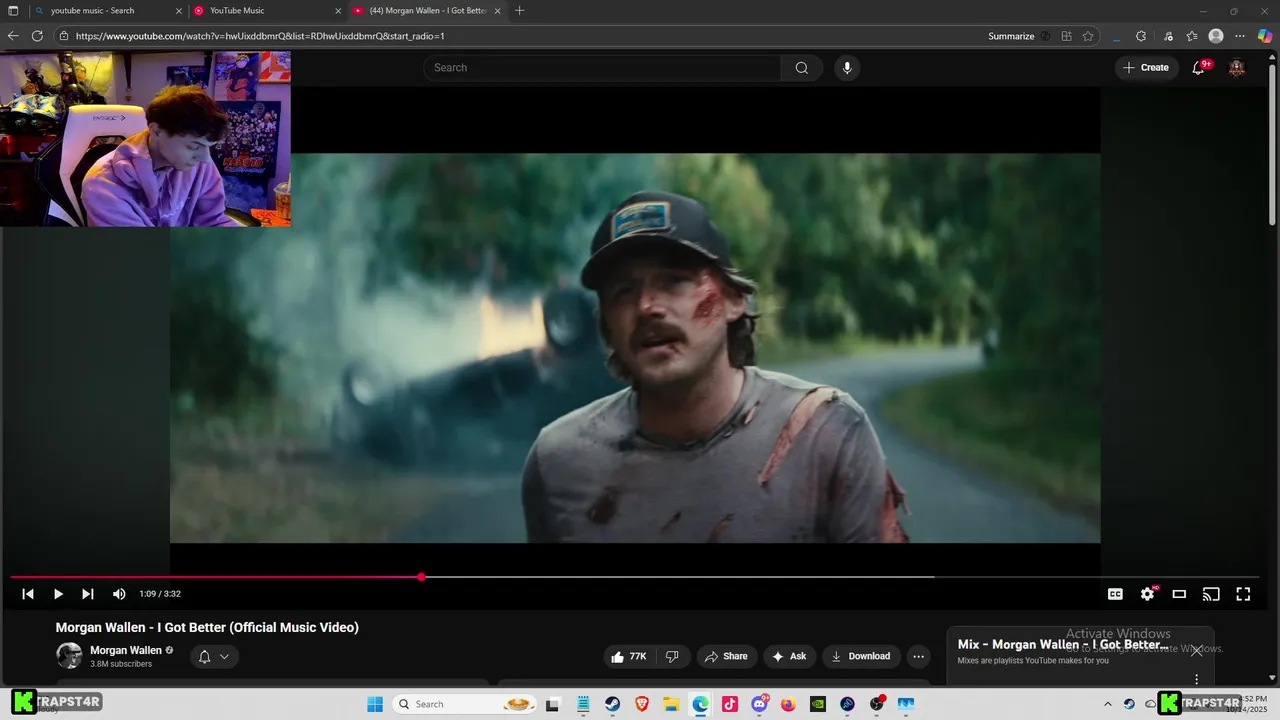Submit search with the magnifier button
Screen dimensions: 1280x720
(x=802, y=68)
